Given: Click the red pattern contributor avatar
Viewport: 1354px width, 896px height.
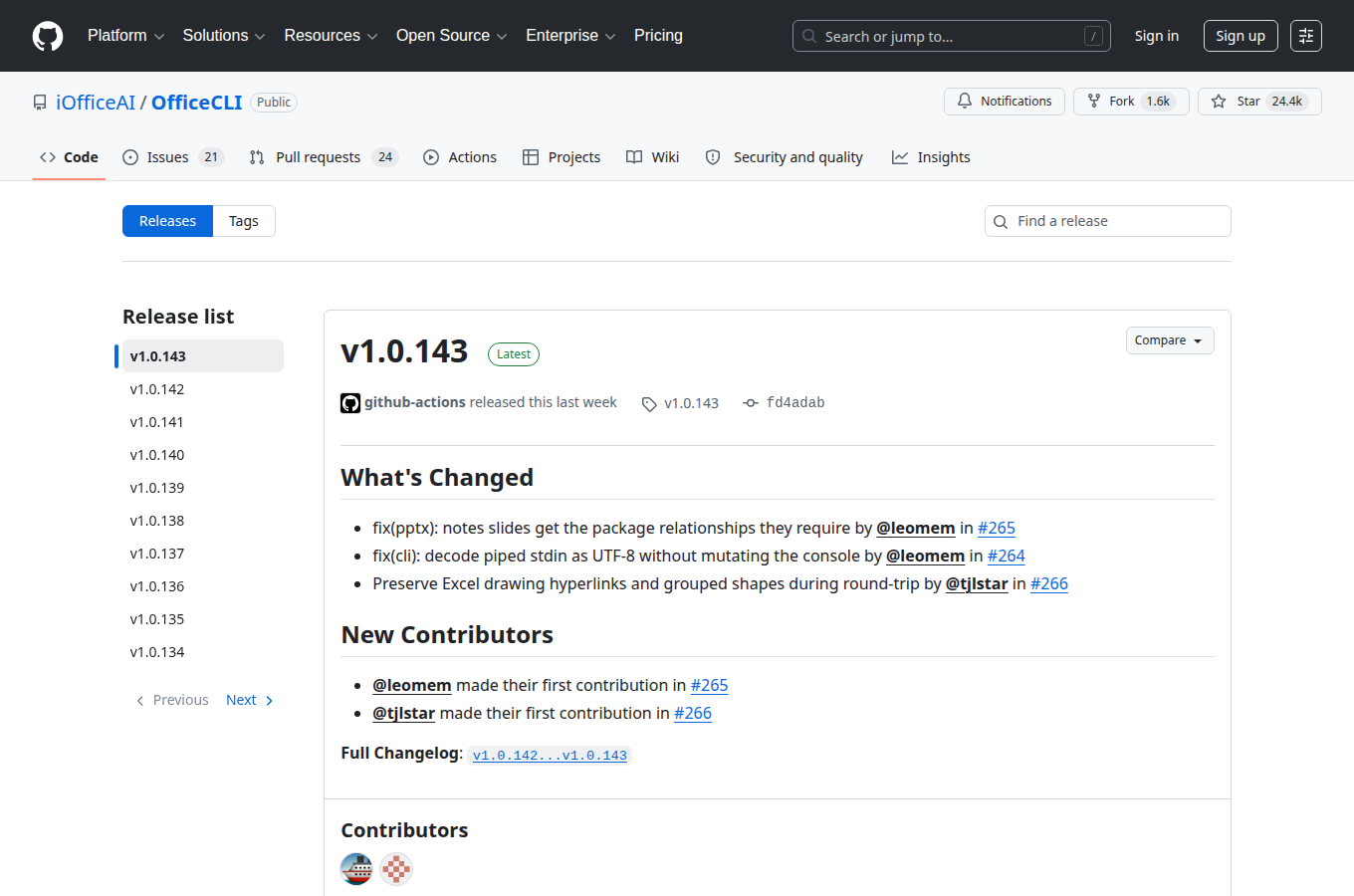Looking at the screenshot, I should [x=396, y=869].
